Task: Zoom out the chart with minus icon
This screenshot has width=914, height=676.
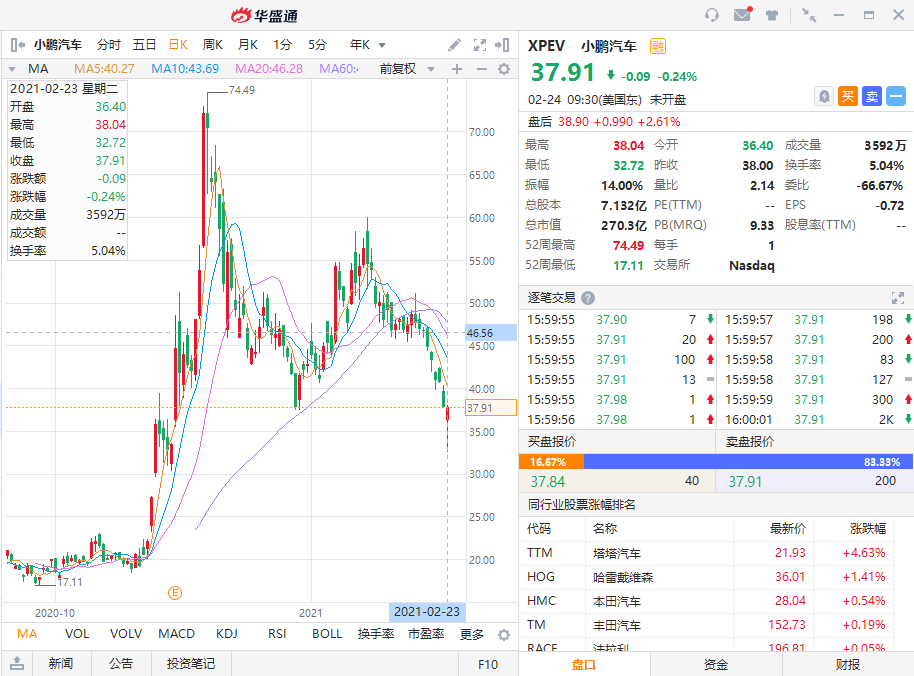Action: coord(481,69)
